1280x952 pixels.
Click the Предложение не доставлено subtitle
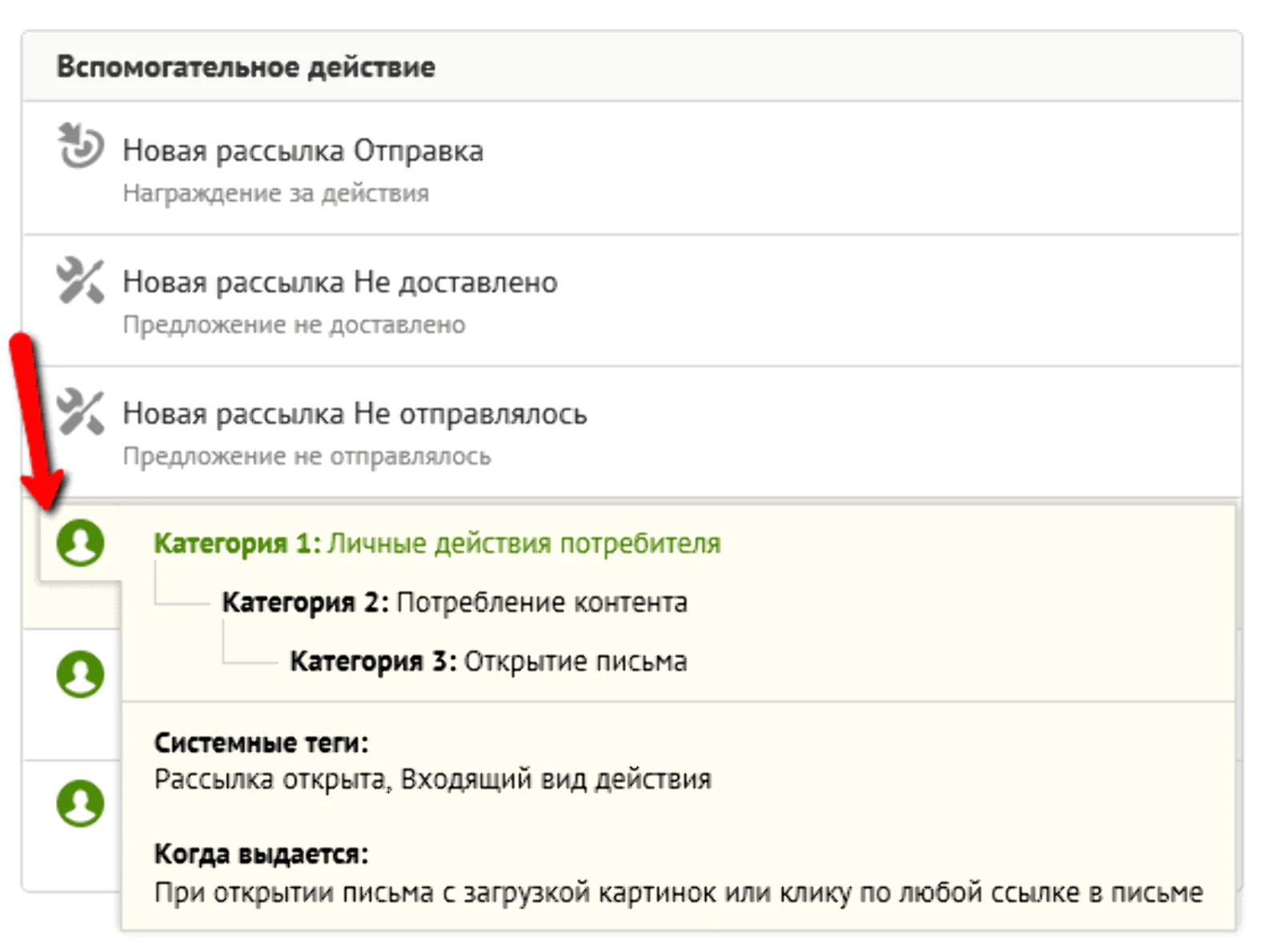[294, 325]
